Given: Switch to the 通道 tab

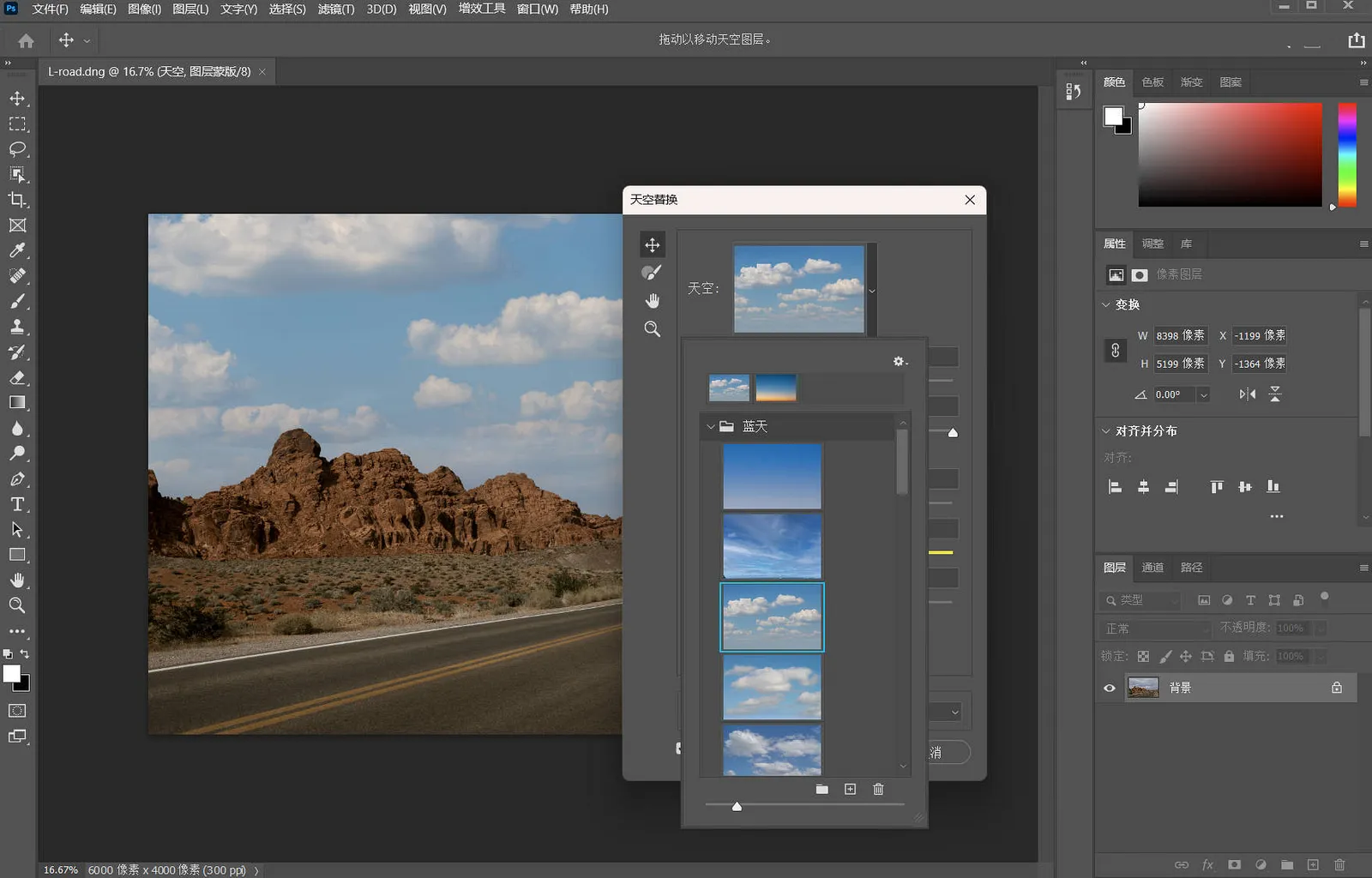Looking at the screenshot, I should [x=1152, y=568].
